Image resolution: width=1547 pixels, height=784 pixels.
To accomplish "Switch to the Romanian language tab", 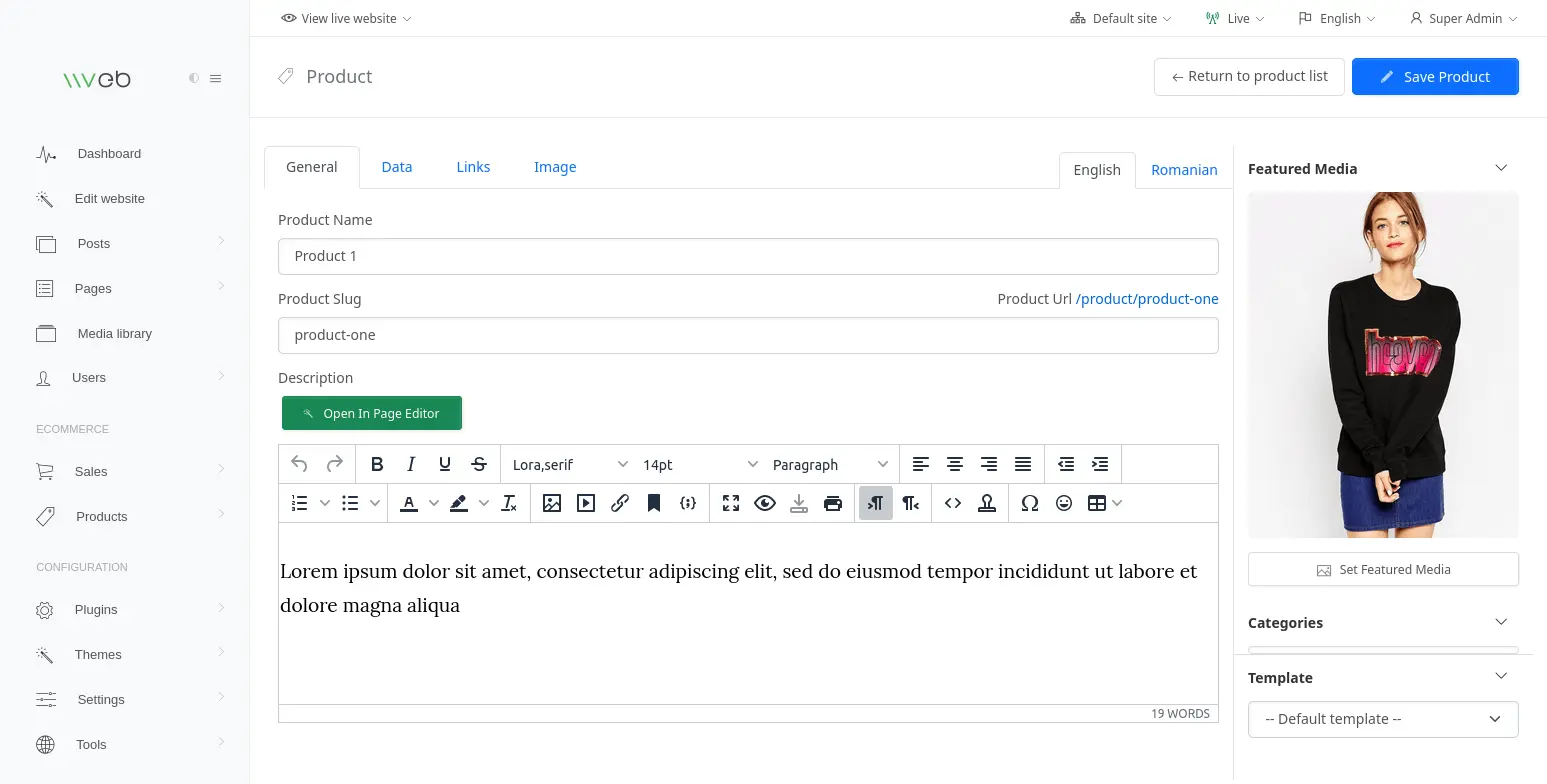I will point(1184,170).
